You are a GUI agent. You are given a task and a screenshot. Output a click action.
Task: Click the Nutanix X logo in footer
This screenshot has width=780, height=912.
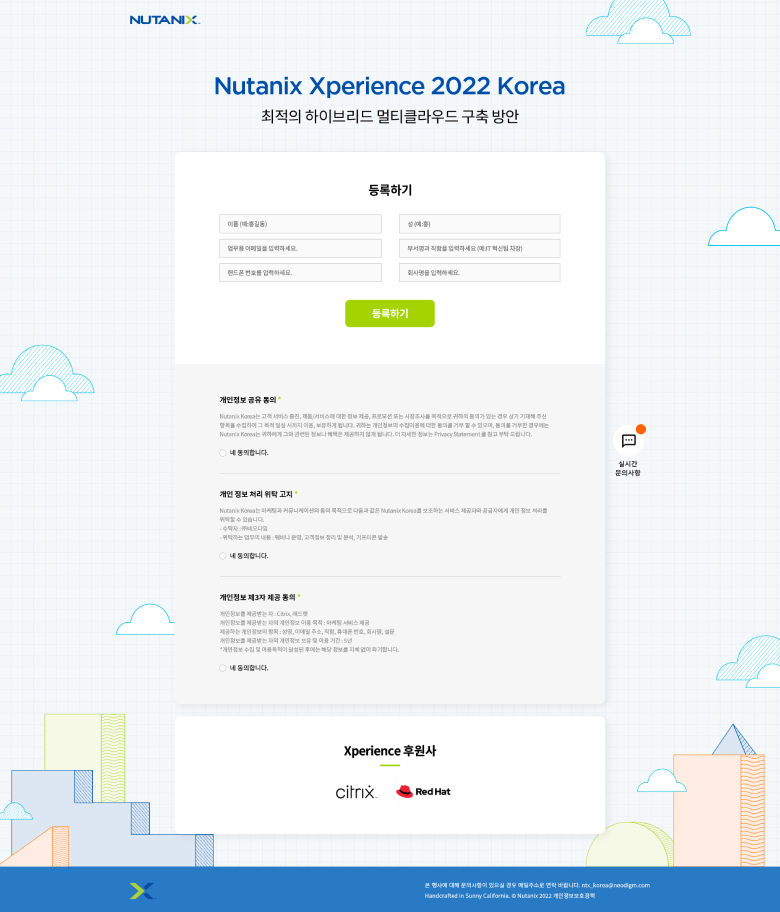(143, 890)
